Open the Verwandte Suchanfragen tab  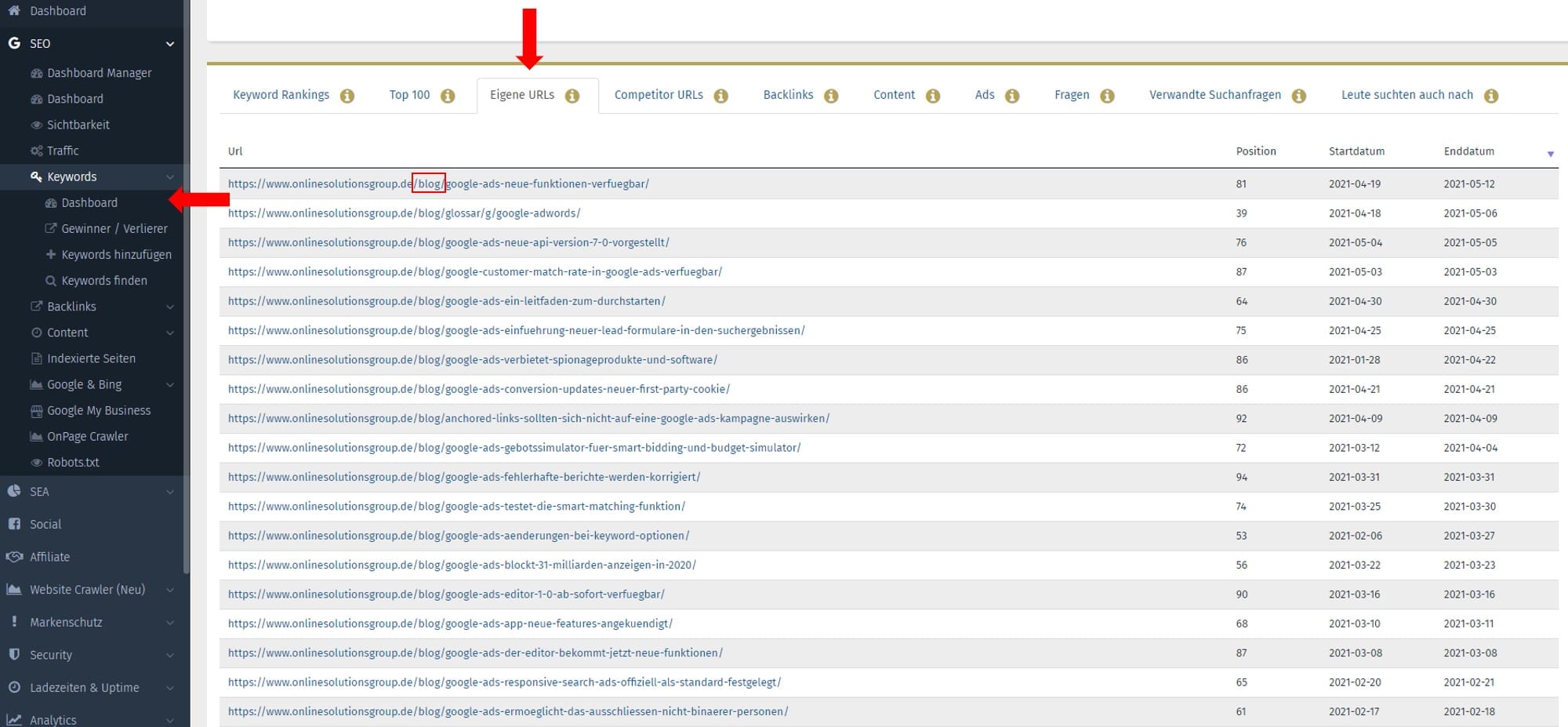point(1215,95)
